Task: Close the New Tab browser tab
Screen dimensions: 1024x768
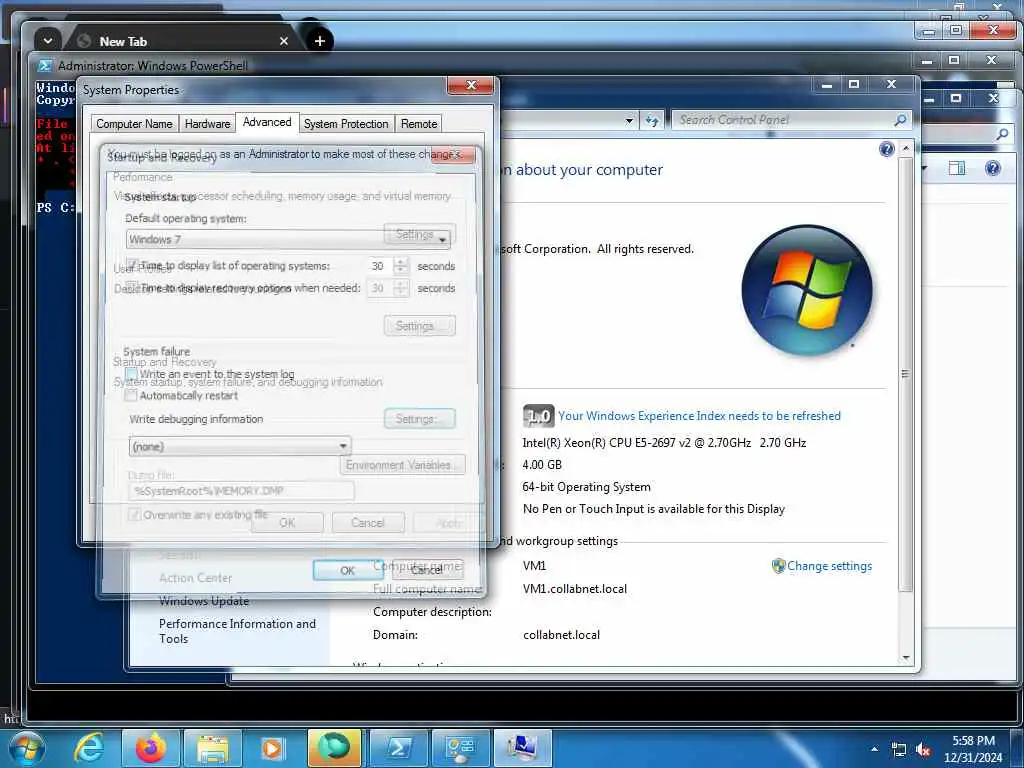Action: pos(283,41)
